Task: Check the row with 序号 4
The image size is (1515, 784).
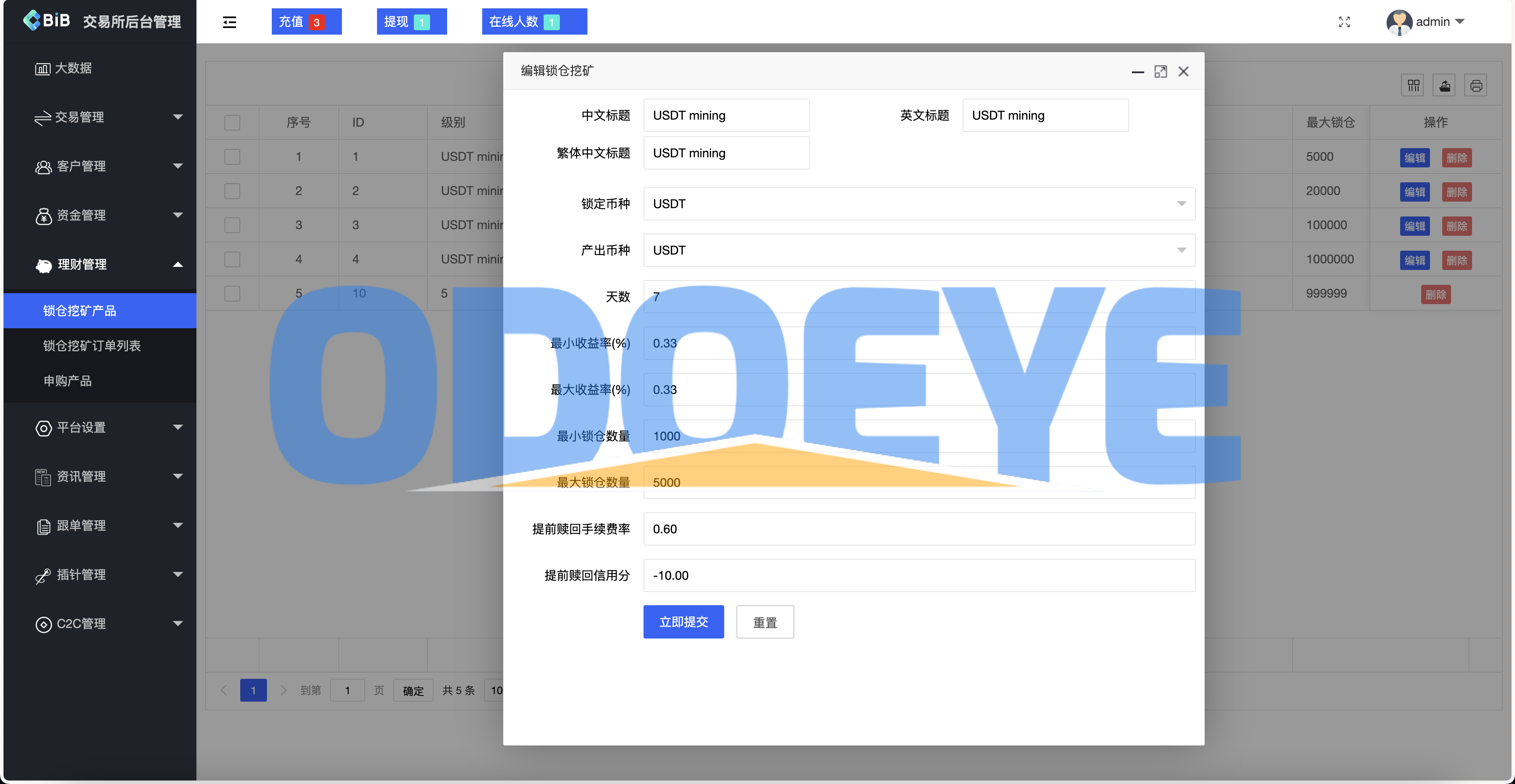Action: (x=232, y=259)
